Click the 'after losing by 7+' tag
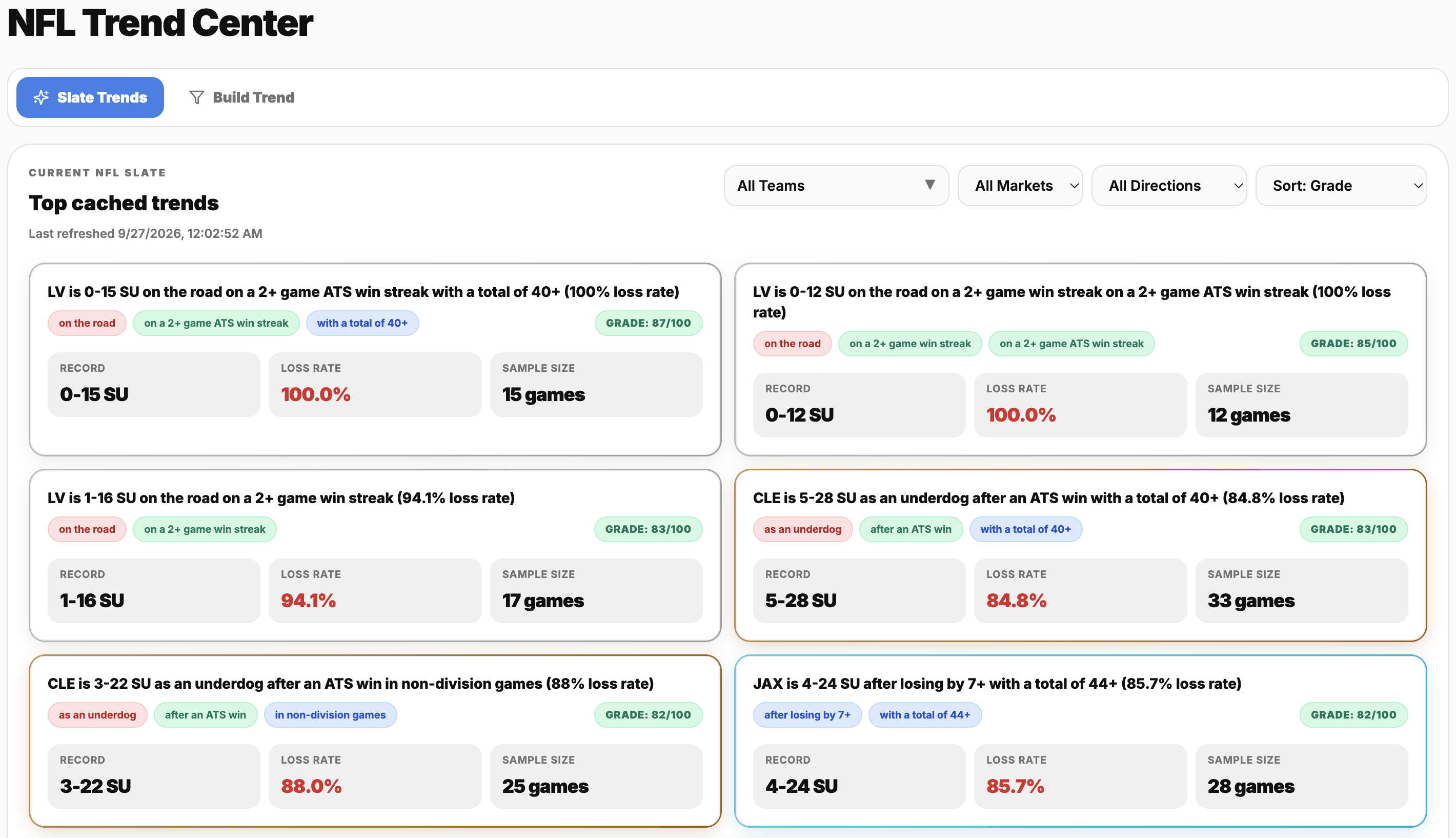1456x838 pixels. pyautogui.click(x=807, y=715)
